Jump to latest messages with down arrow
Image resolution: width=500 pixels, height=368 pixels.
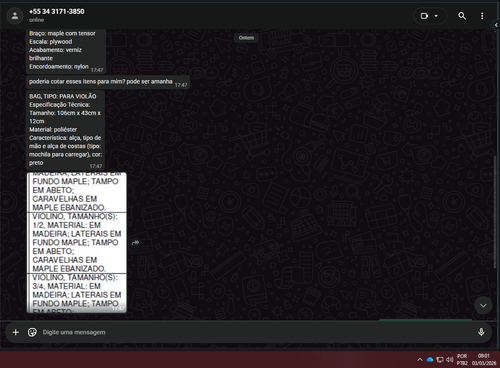click(x=483, y=305)
